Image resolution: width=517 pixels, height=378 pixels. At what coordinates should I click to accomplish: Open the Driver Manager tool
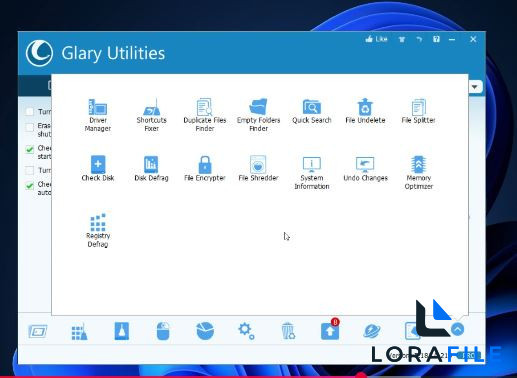click(x=98, y=115)
